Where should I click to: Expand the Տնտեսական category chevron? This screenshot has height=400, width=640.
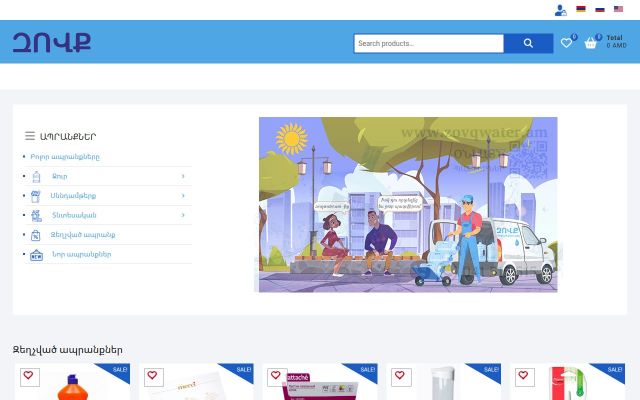pyautogui.click(x=183, y=215)
